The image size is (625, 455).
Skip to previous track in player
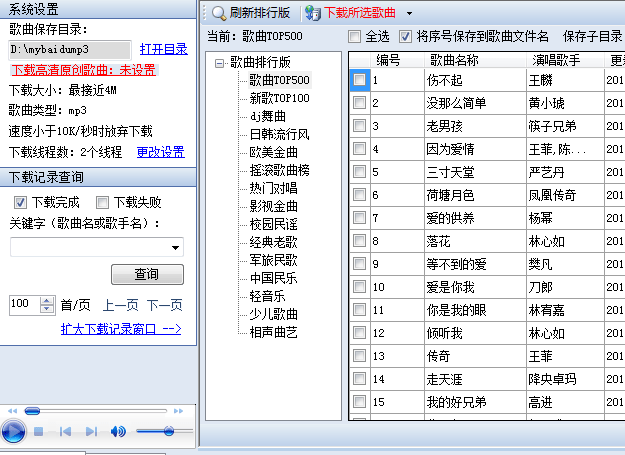[x=65, y=431]
